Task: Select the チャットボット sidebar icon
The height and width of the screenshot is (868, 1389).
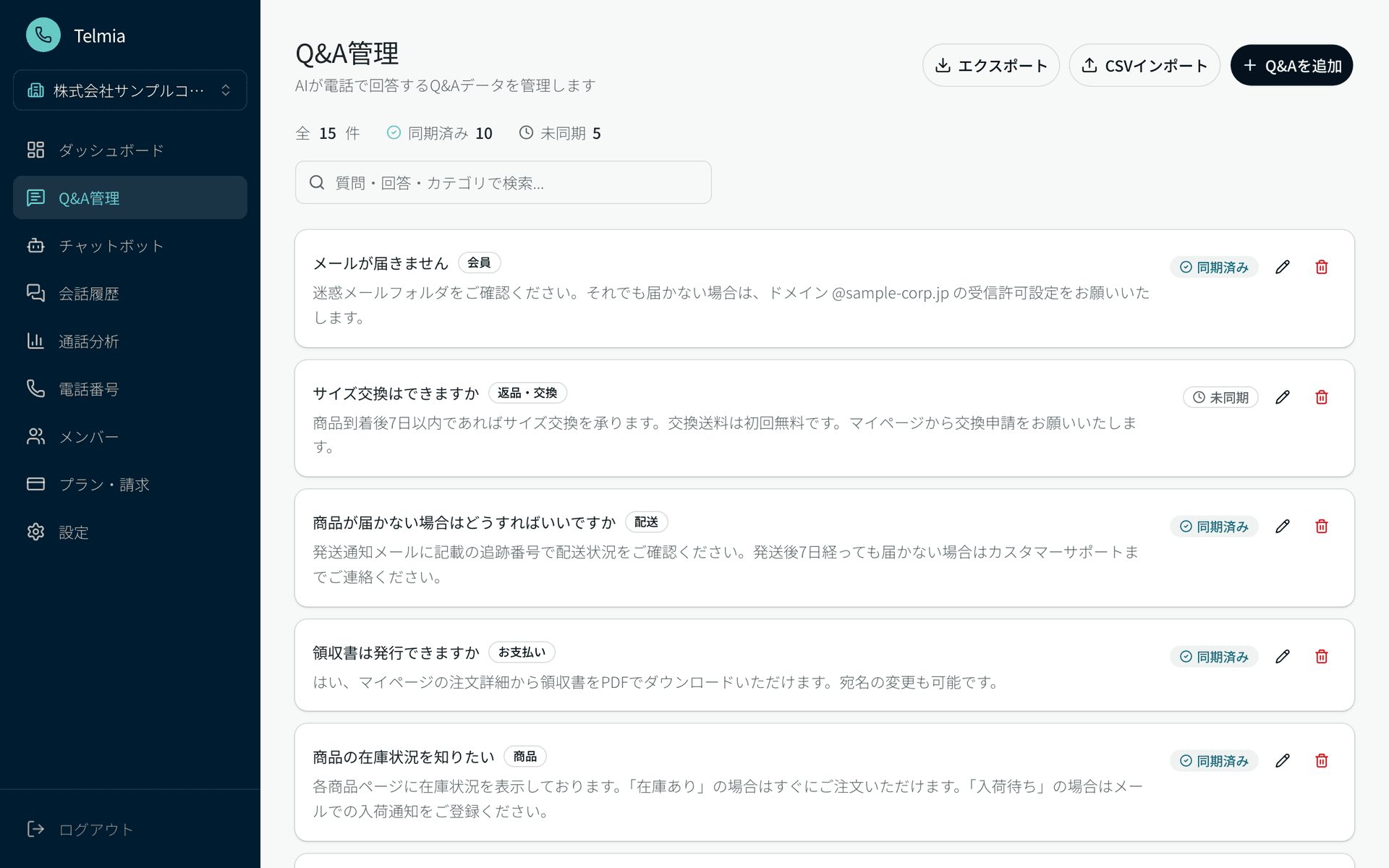Action: 36,245
